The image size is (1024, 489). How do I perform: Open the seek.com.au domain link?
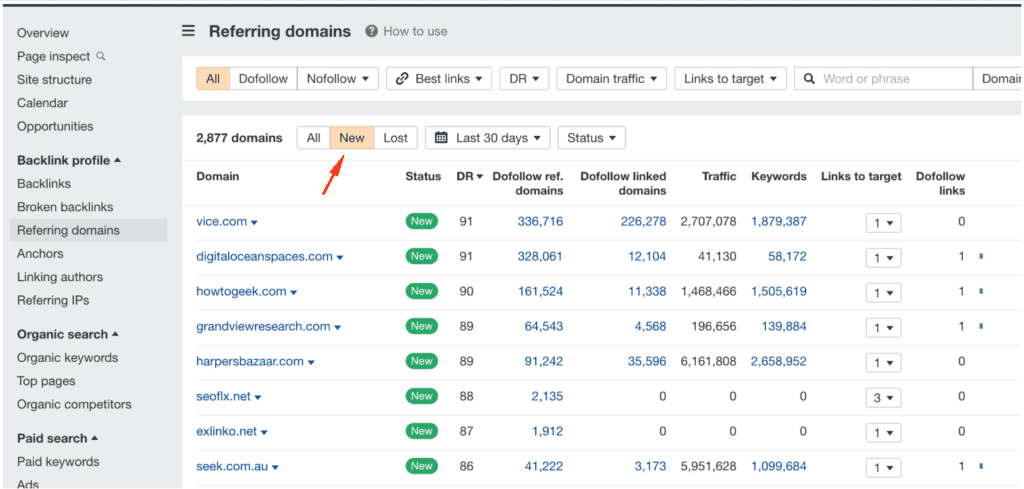pyautogui.click(x=232, y=467)
